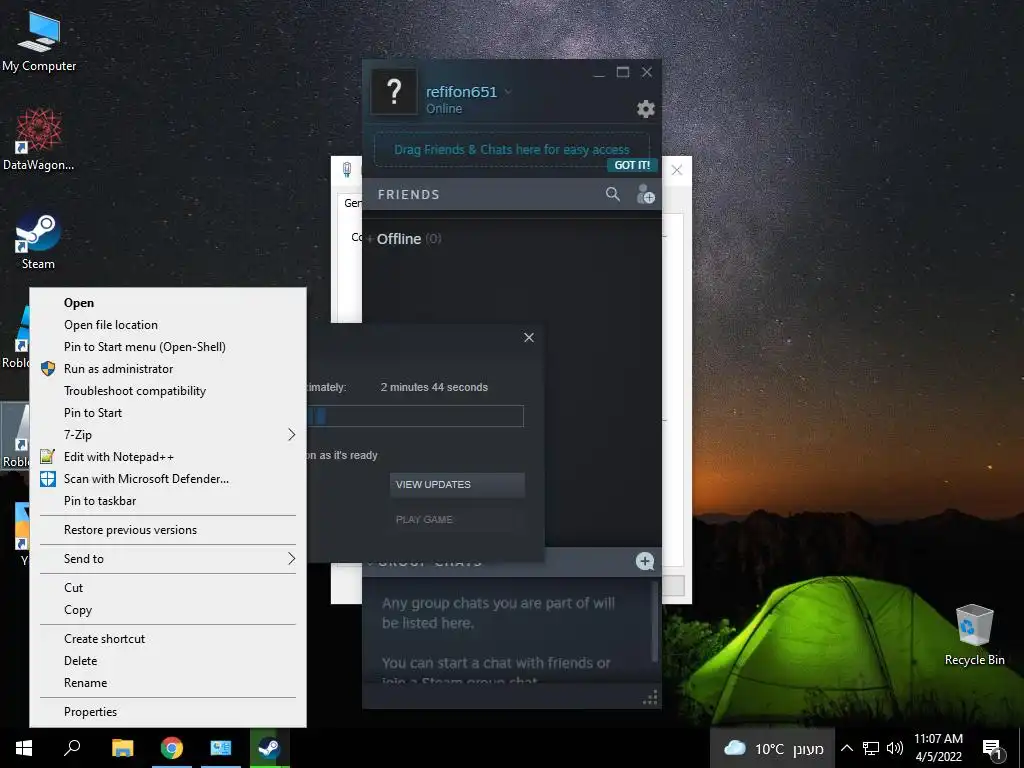Open the control panel-style taskbar app
The image size is (1024, 768).
(x=221, y=748)
